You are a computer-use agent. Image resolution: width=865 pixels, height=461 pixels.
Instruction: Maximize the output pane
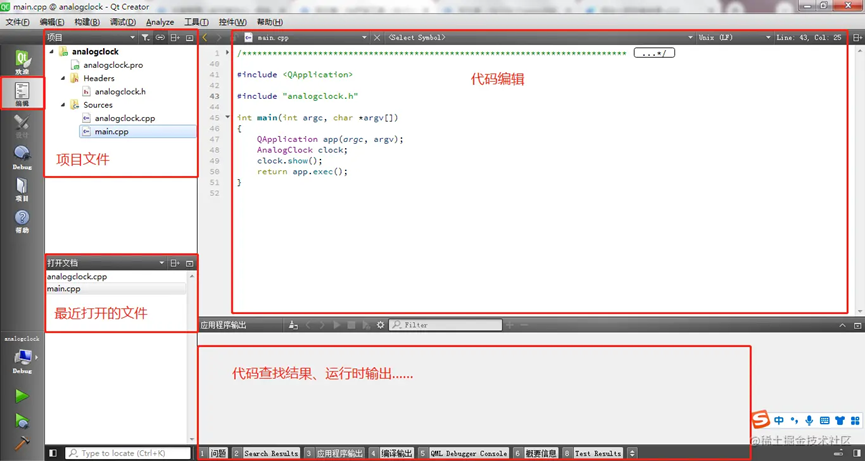(857, 325)
